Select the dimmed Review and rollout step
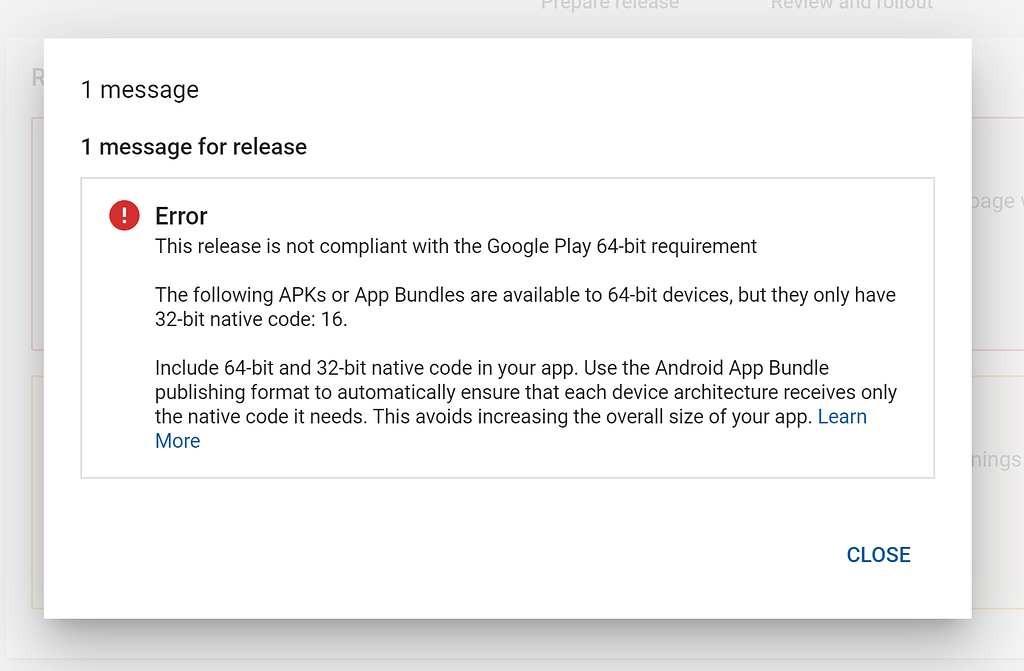This screenshot has height=671, width=1024. tap(851, 5)
